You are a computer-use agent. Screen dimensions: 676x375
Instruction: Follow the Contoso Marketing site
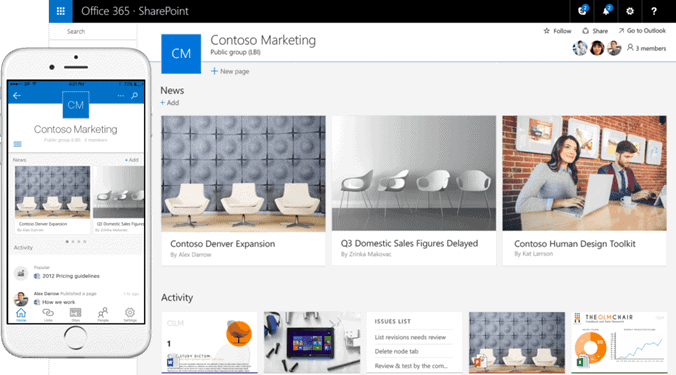(x=557, y=31)
